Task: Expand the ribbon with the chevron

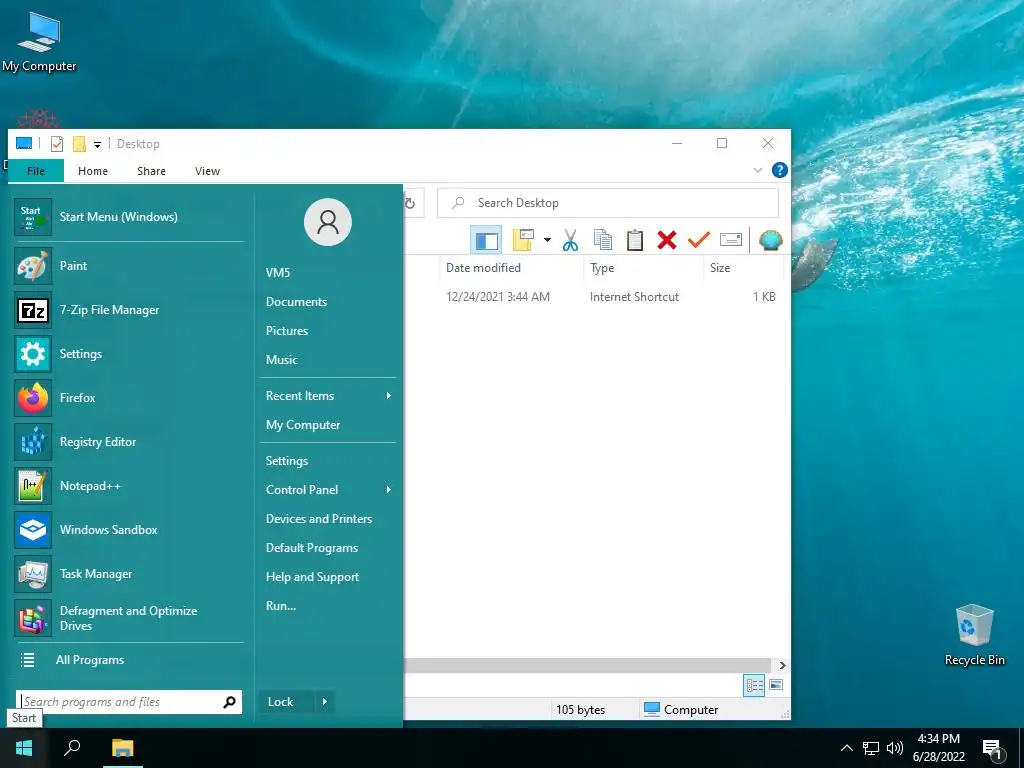Action: click(758, 170)
